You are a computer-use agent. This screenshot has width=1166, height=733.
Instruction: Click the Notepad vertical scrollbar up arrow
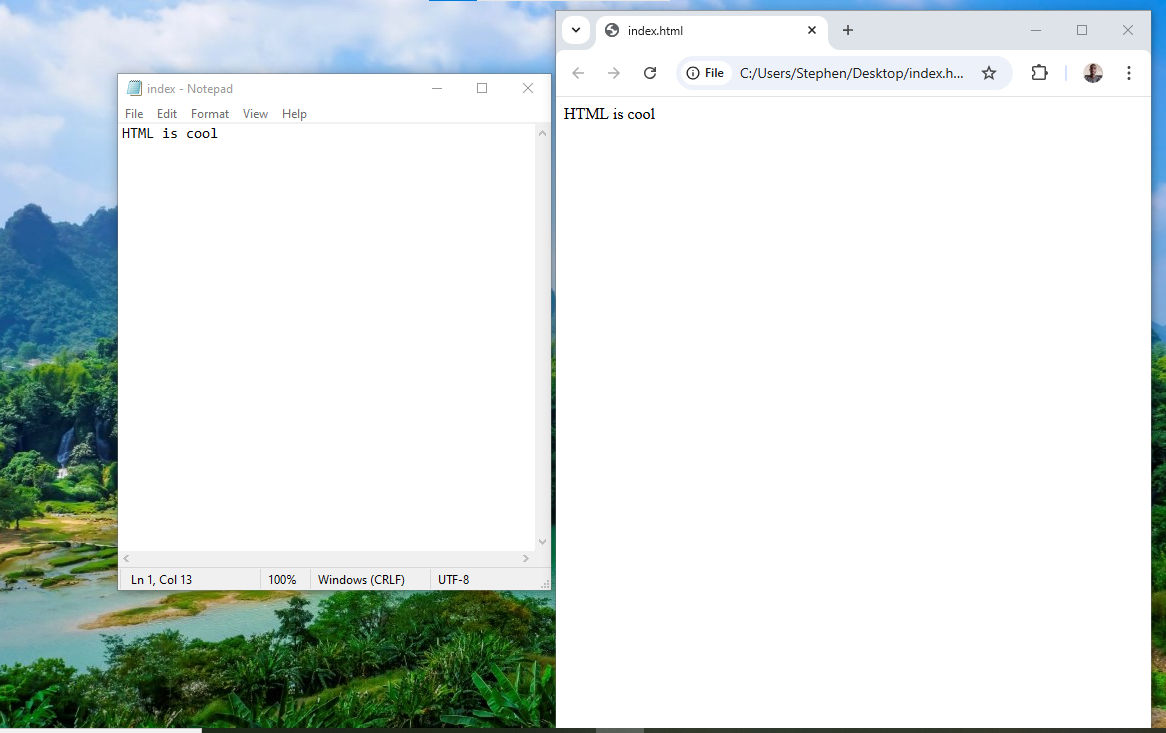[x=542, y=133]
